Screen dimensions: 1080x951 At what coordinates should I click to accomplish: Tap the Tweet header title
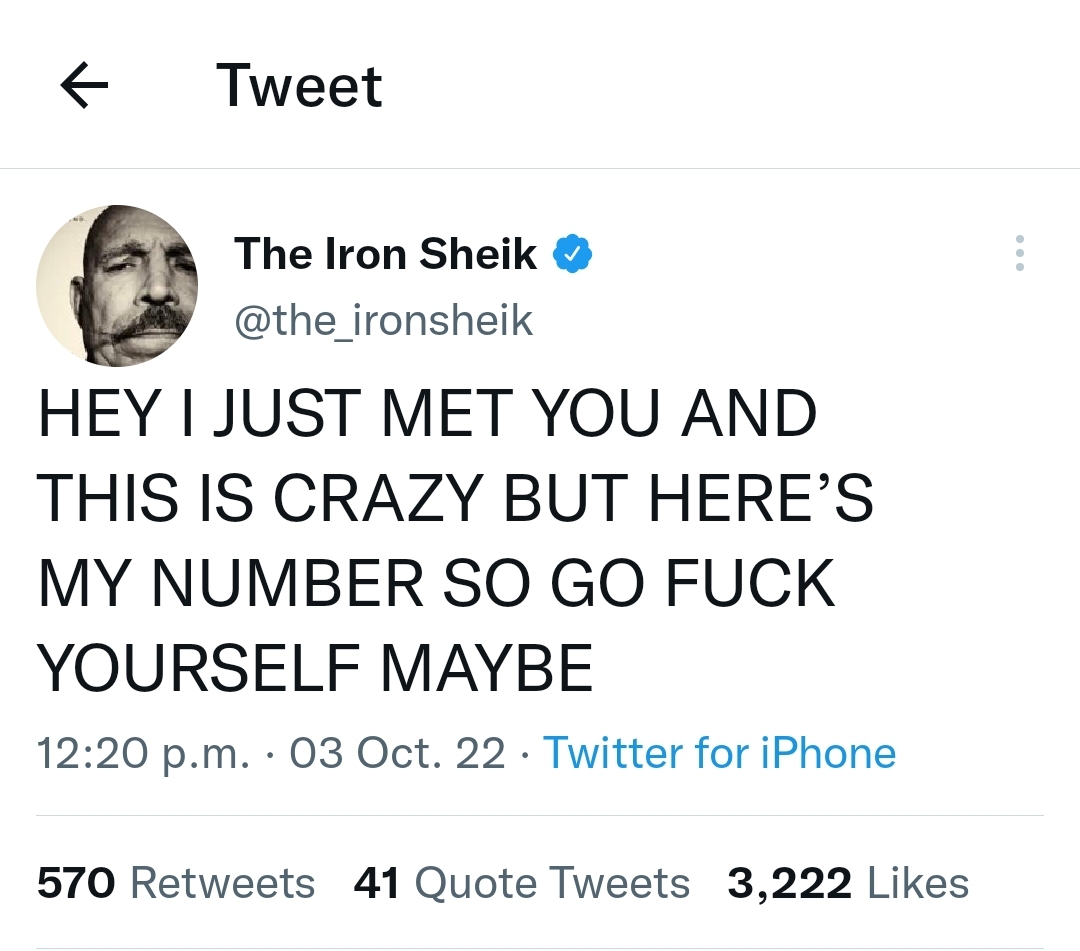tap(299, 86)
